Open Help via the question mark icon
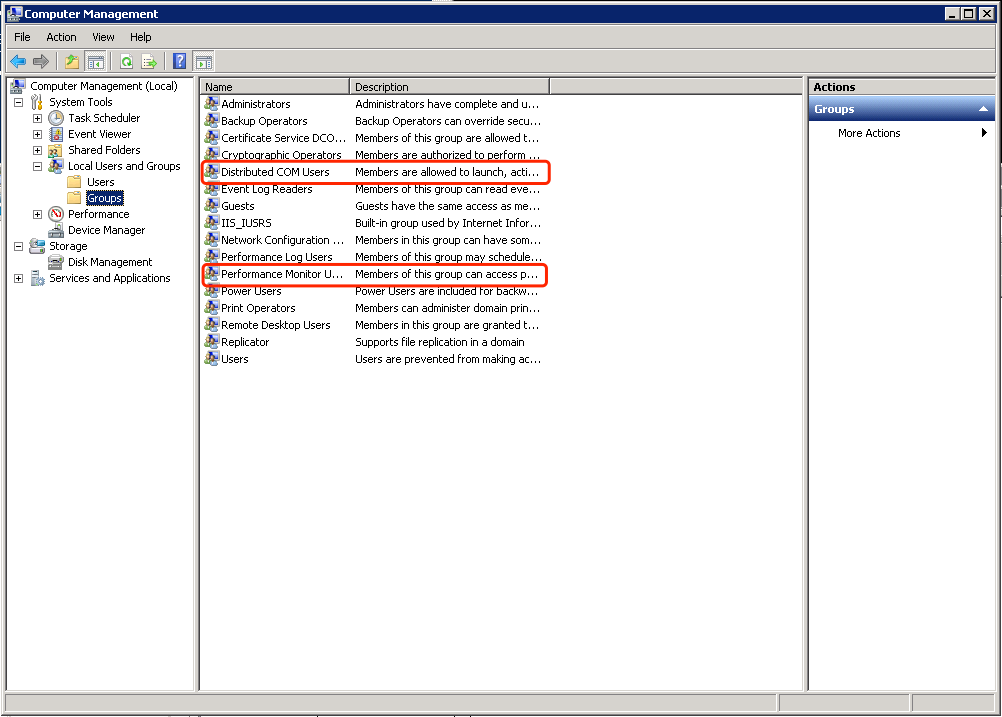This screenshot has height=717, width=1002. pyautogui.click(x=180, y=61)
